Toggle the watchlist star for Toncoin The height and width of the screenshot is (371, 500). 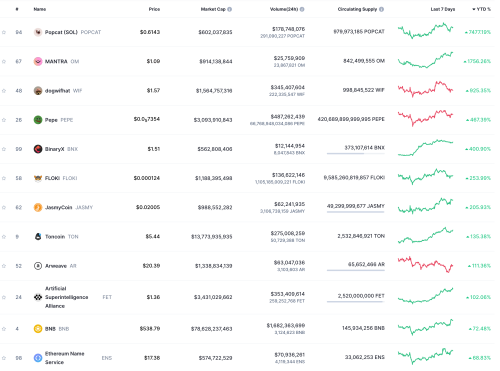tap(4, 237)
